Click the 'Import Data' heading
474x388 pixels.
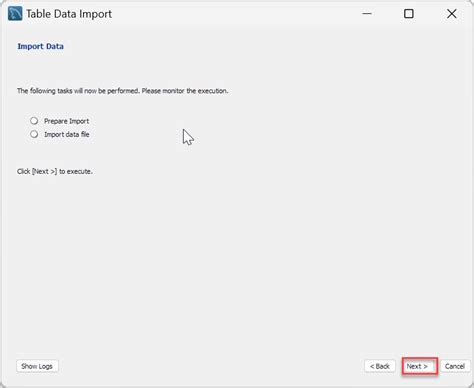point(40,46)
